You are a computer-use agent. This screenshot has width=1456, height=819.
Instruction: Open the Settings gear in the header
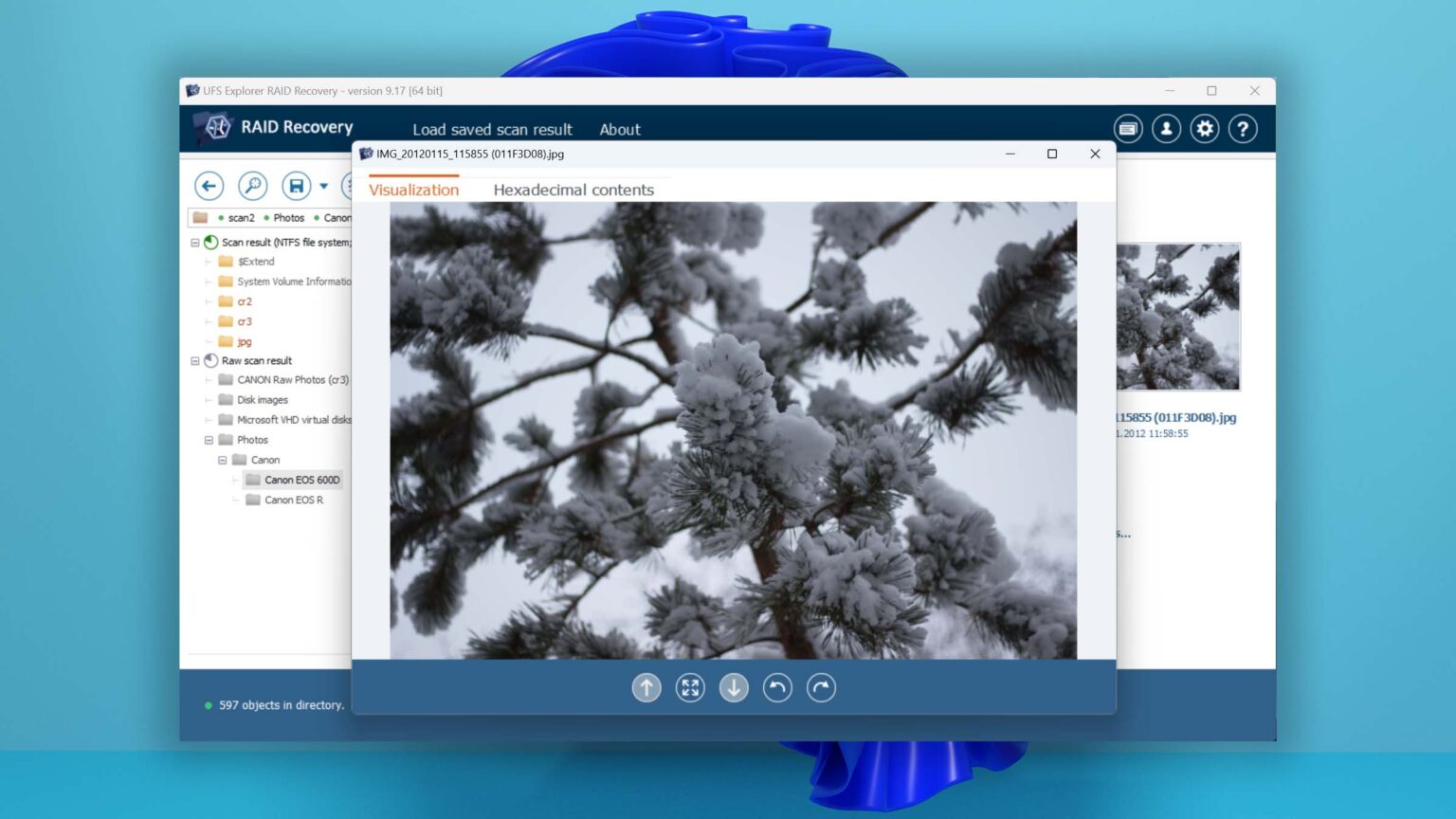tap(1205, 128)
